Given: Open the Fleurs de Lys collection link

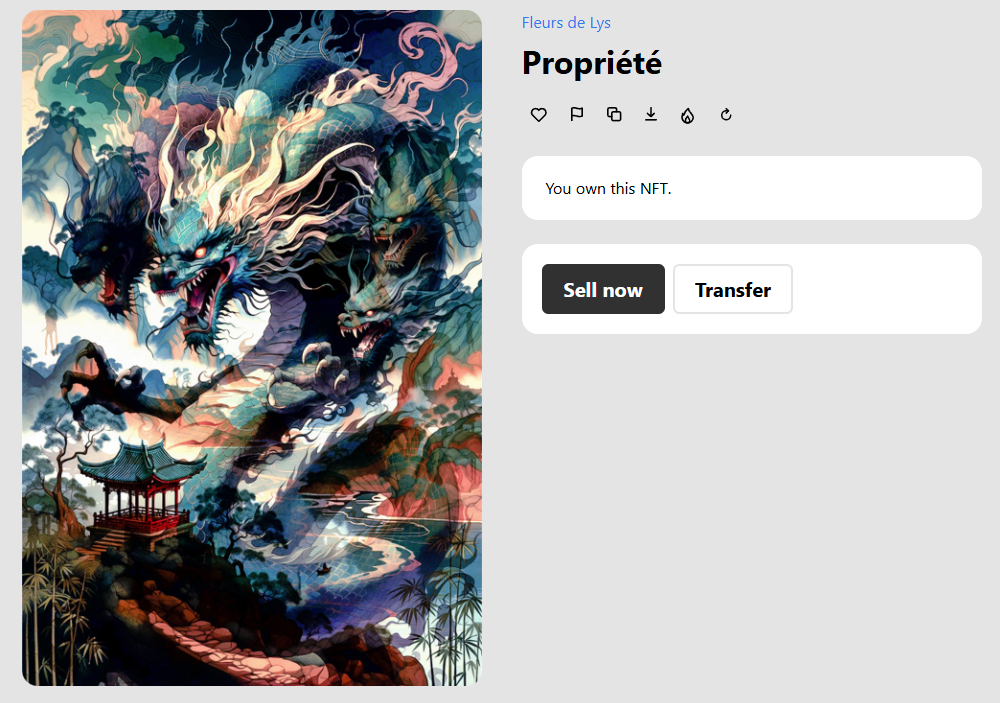Looking at the screenshot, I should click(566, 23).
